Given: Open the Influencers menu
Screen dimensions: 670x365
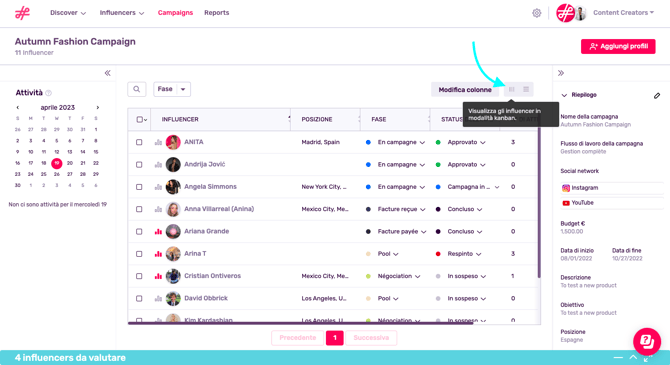Looking at the screenshot, I should (x=122, y=13).
